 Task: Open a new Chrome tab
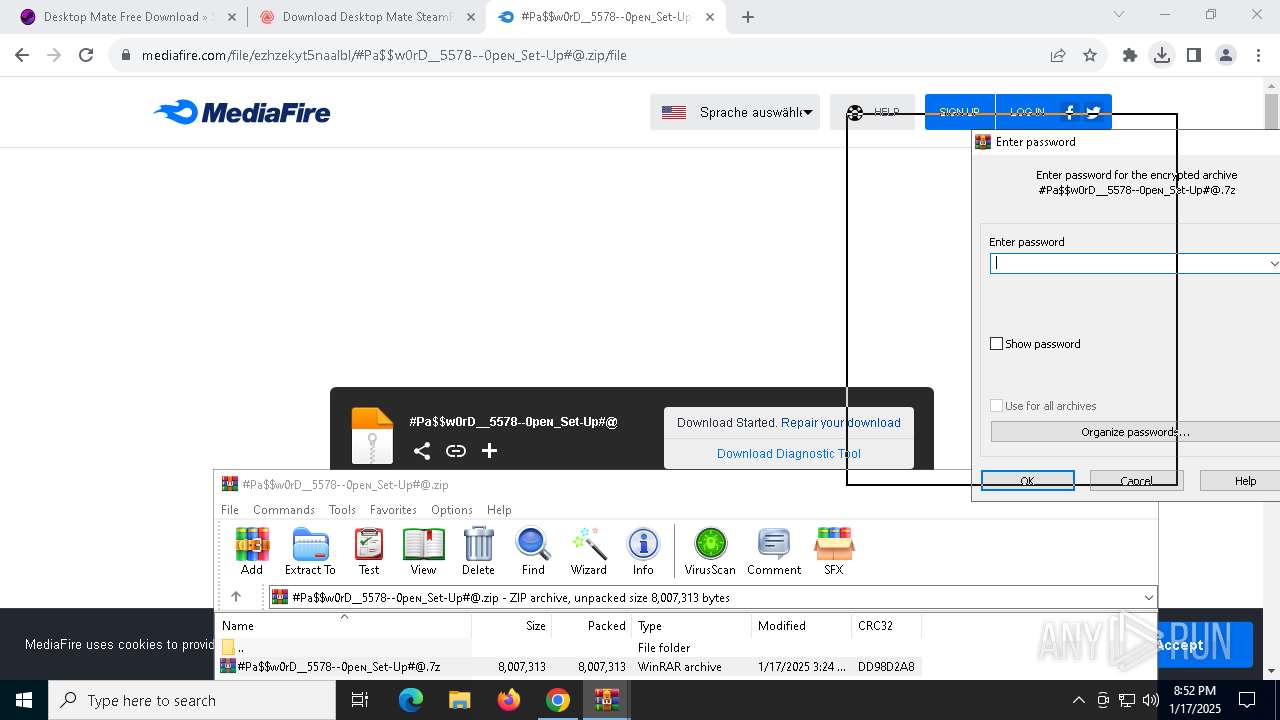[748, 16]
